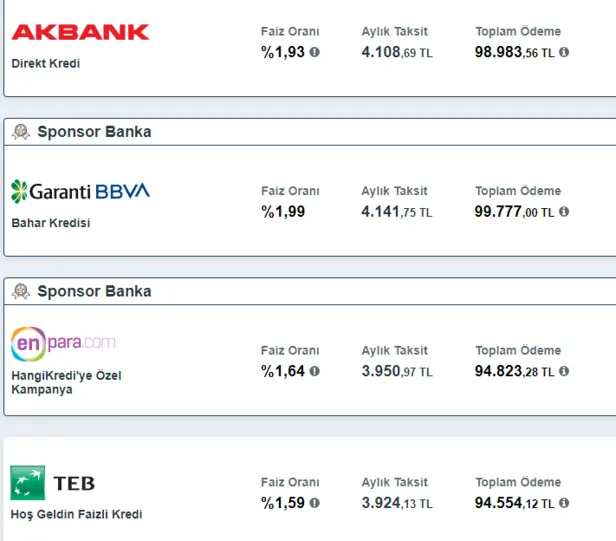Image resolution: width=616 pixels, height=541 pixels.
Task: Click the TEB bank logo
Action: click(x=53, y=483)
